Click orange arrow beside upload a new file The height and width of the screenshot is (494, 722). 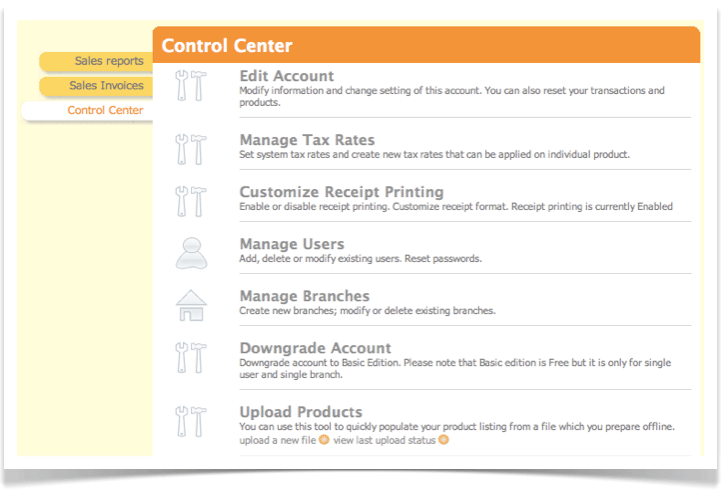coord(324,440)
